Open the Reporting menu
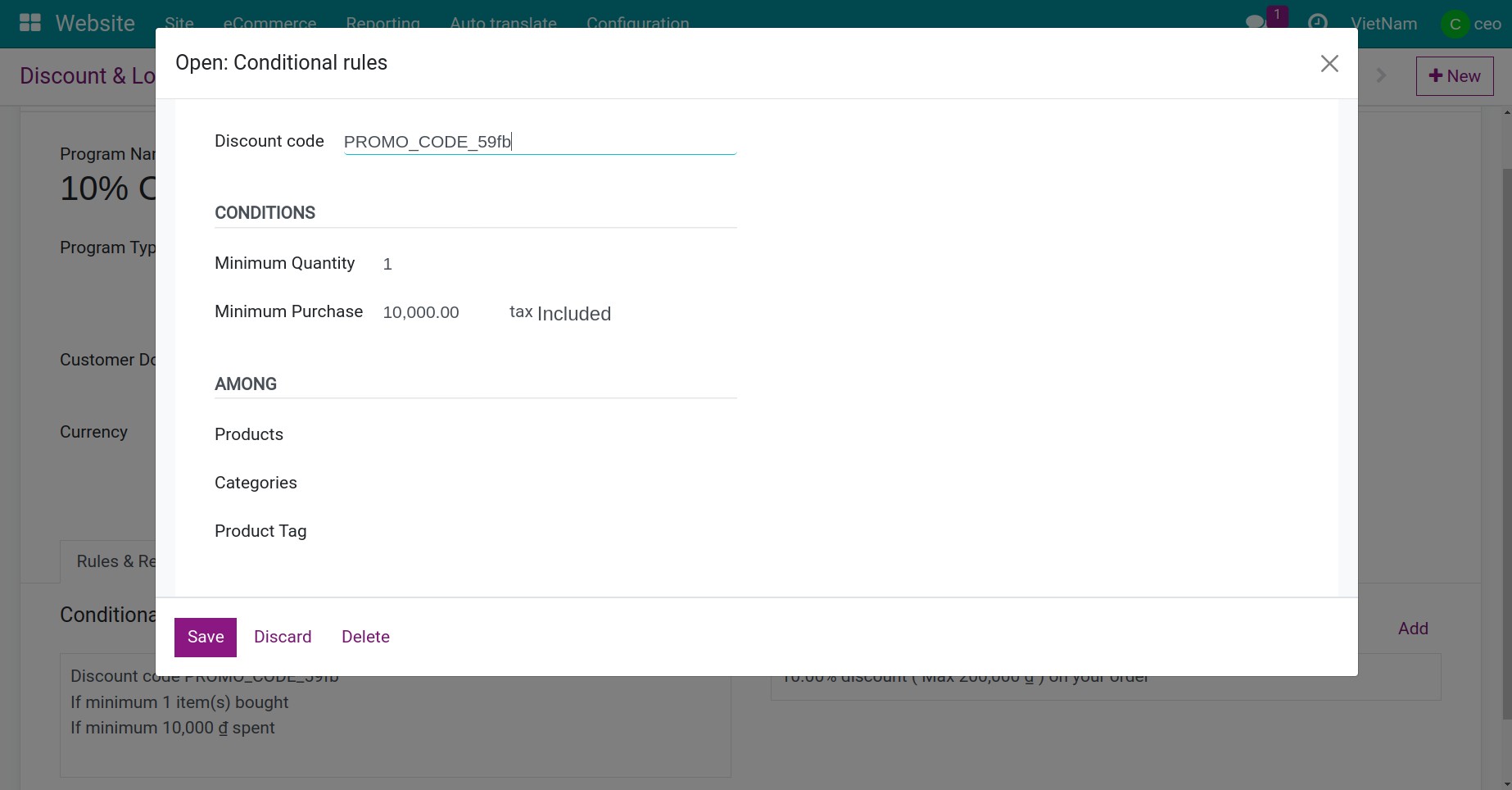 point(383,24)
